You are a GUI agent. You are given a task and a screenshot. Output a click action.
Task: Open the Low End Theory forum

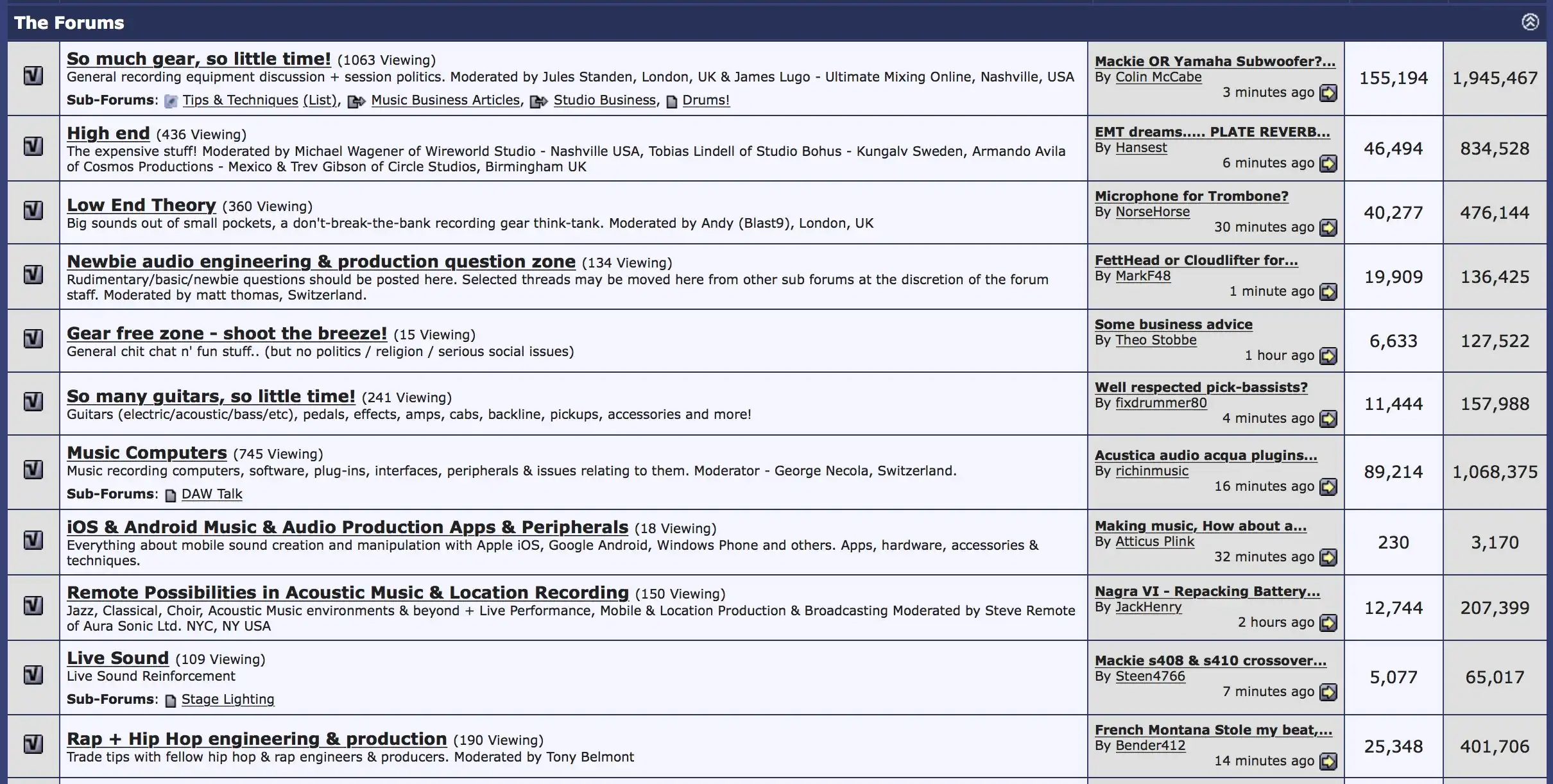(141, 205)
